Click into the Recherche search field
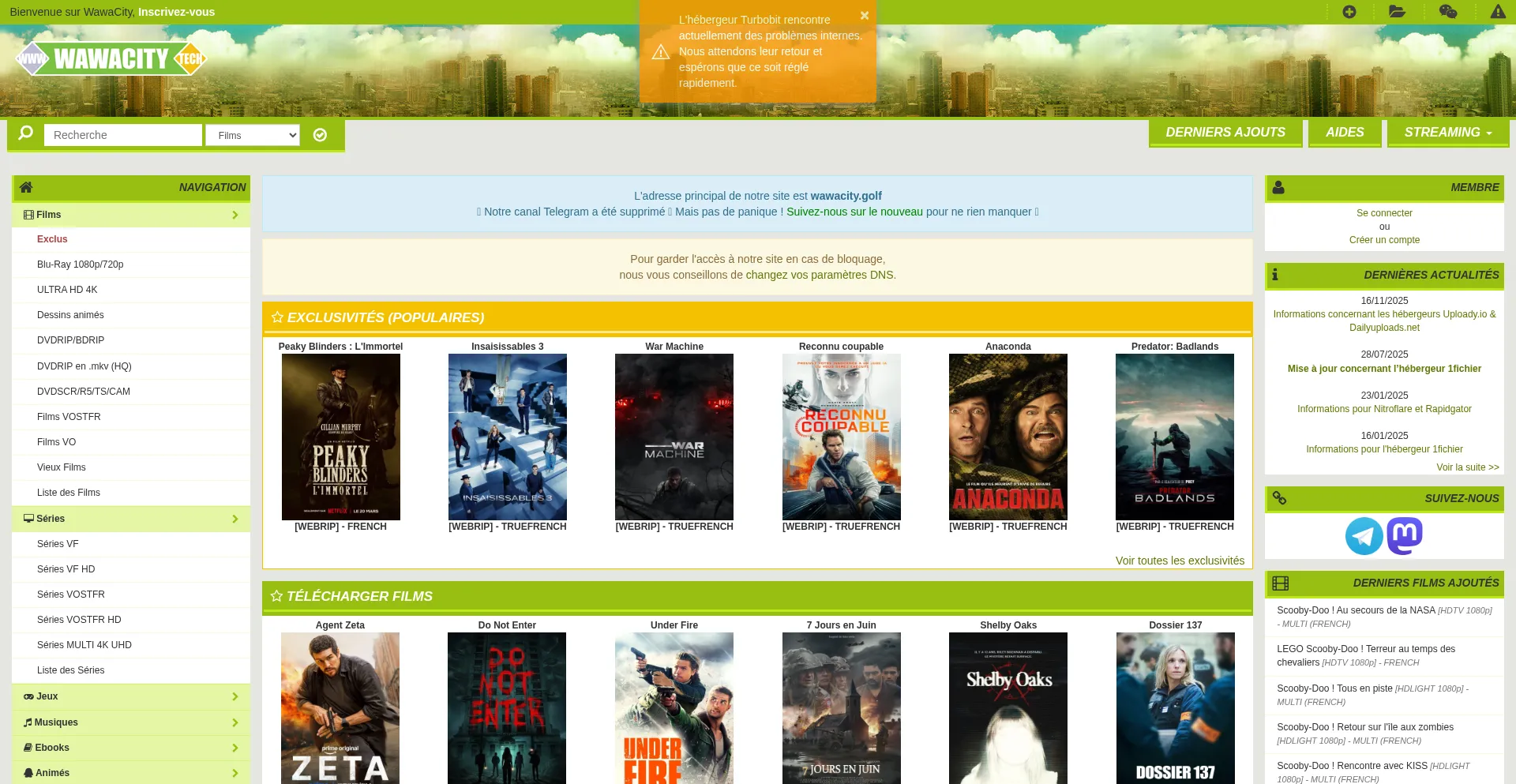Viewport: 1516px width, 784px height. click(123, 135)
